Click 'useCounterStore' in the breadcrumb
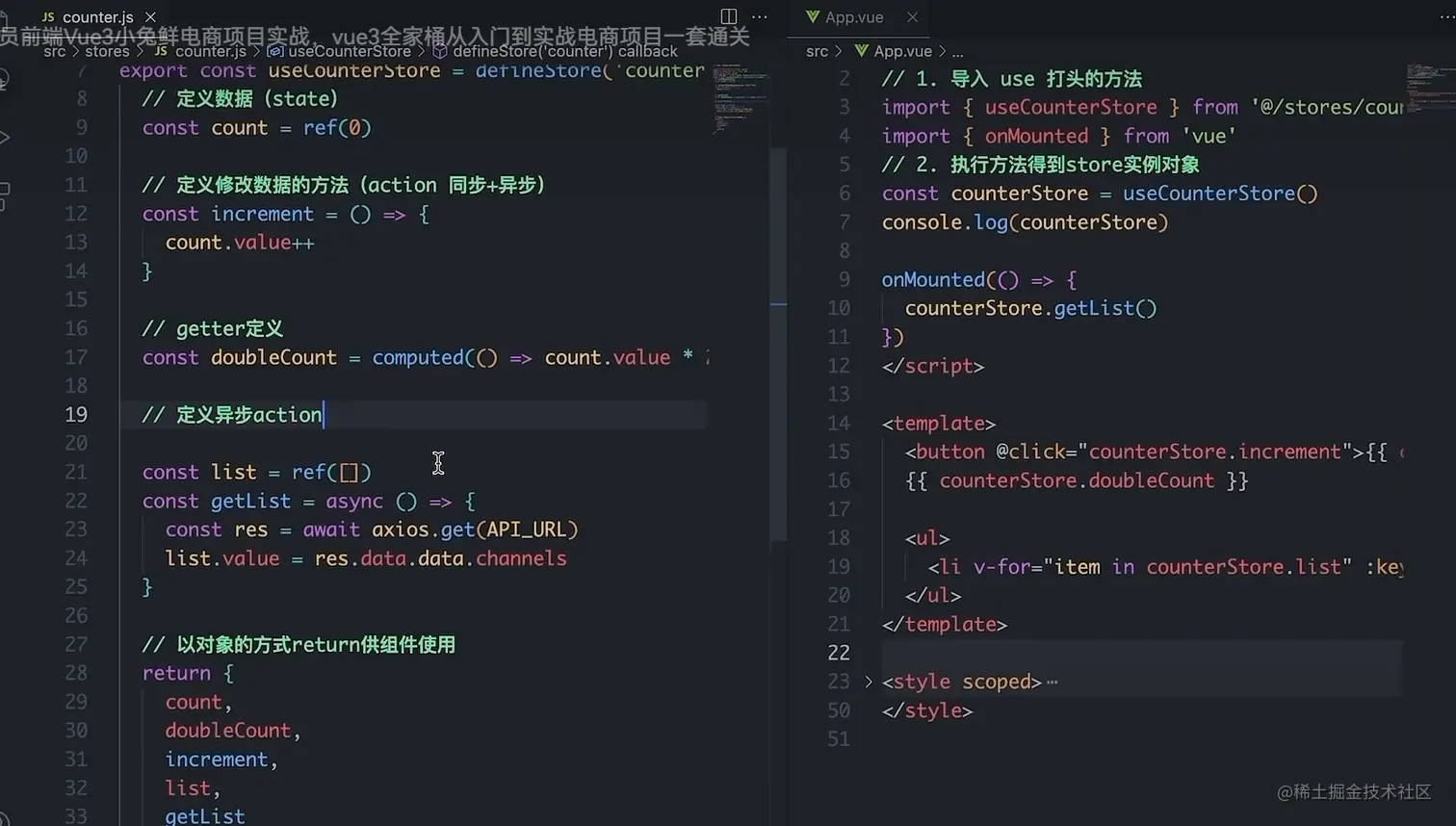 (x=350, y=51)
